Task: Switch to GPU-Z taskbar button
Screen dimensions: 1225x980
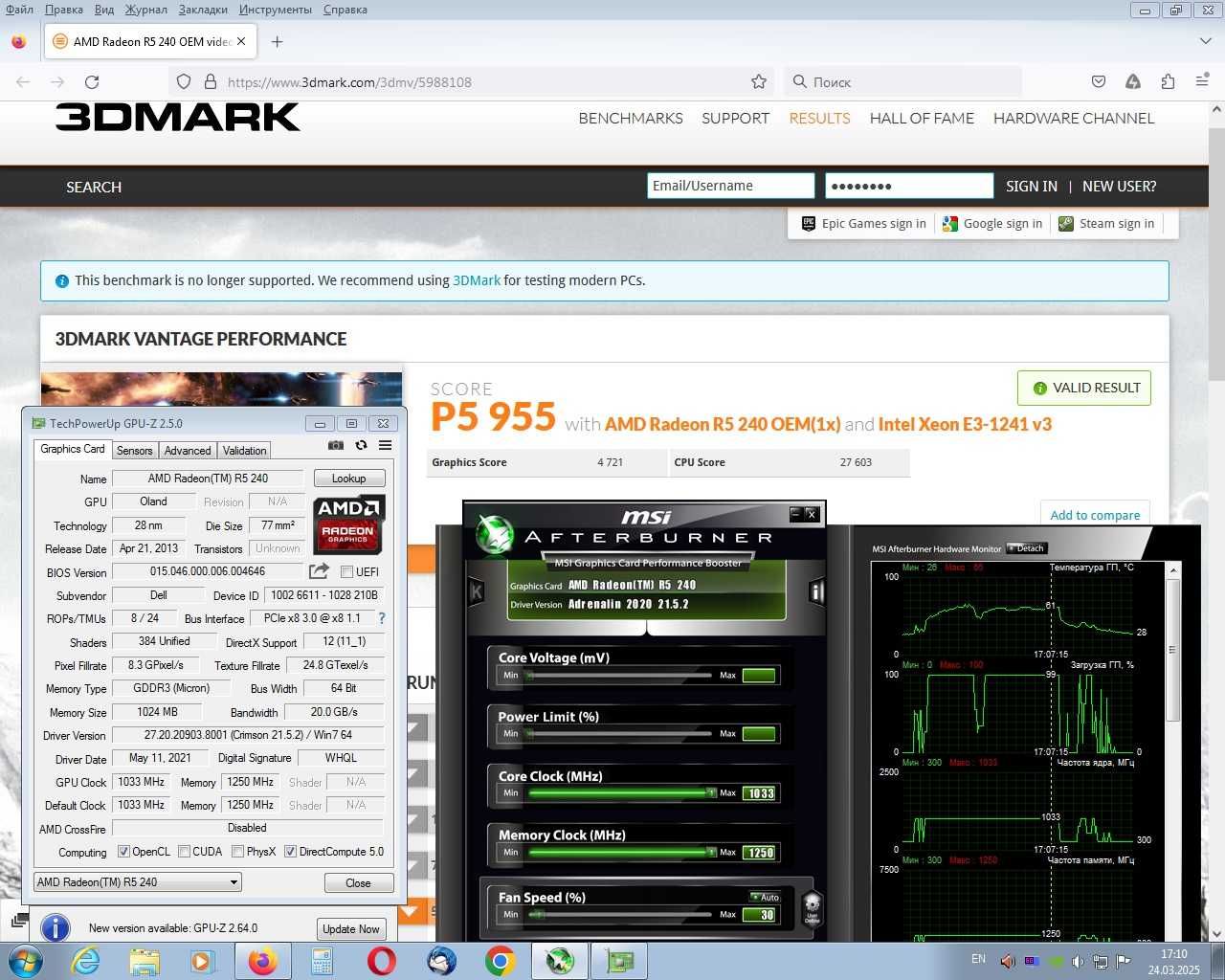Action: 619,960
